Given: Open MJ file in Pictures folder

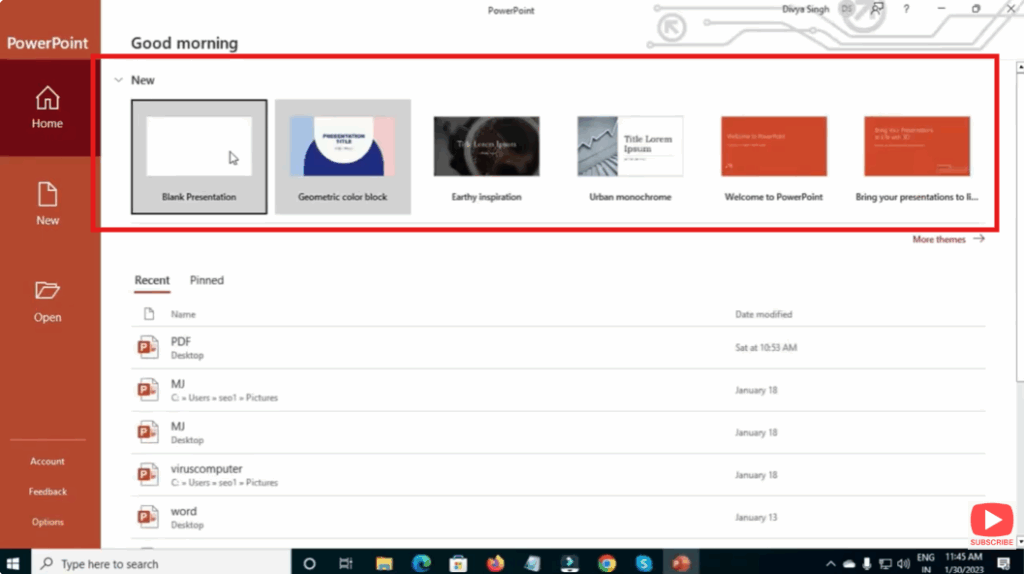Looking at the screenshot, I should click(x=558, y=390).
